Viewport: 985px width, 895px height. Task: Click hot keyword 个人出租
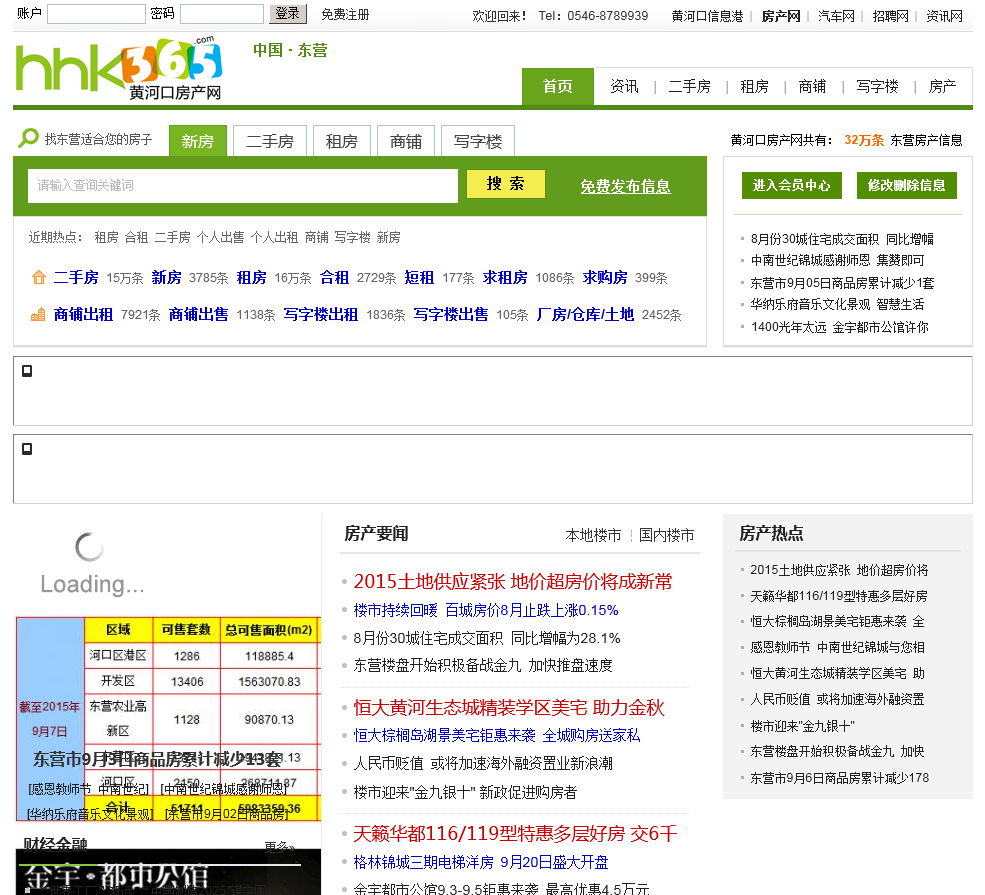click(x=274, y=237)
